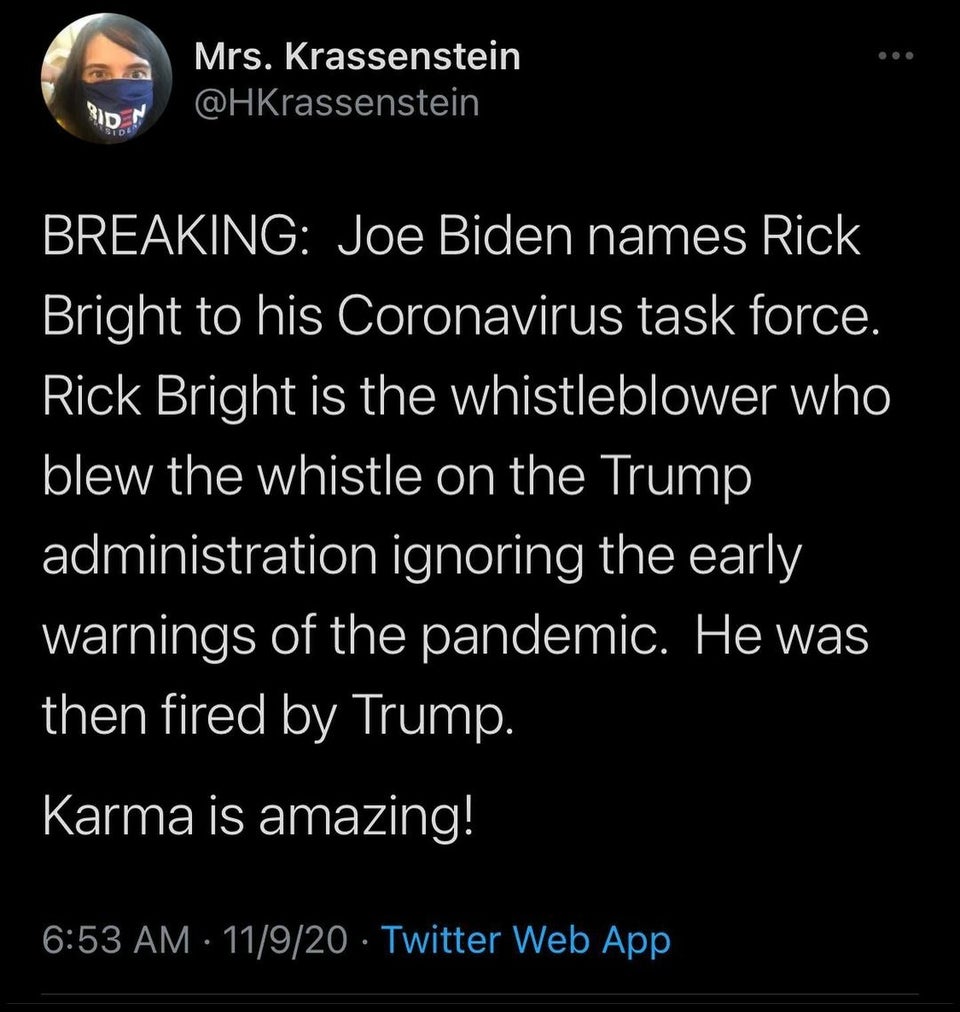Open the more actions menu for this tweet
The height and width of the screenshot is (1012, 960).
click(x=895, y=55)
